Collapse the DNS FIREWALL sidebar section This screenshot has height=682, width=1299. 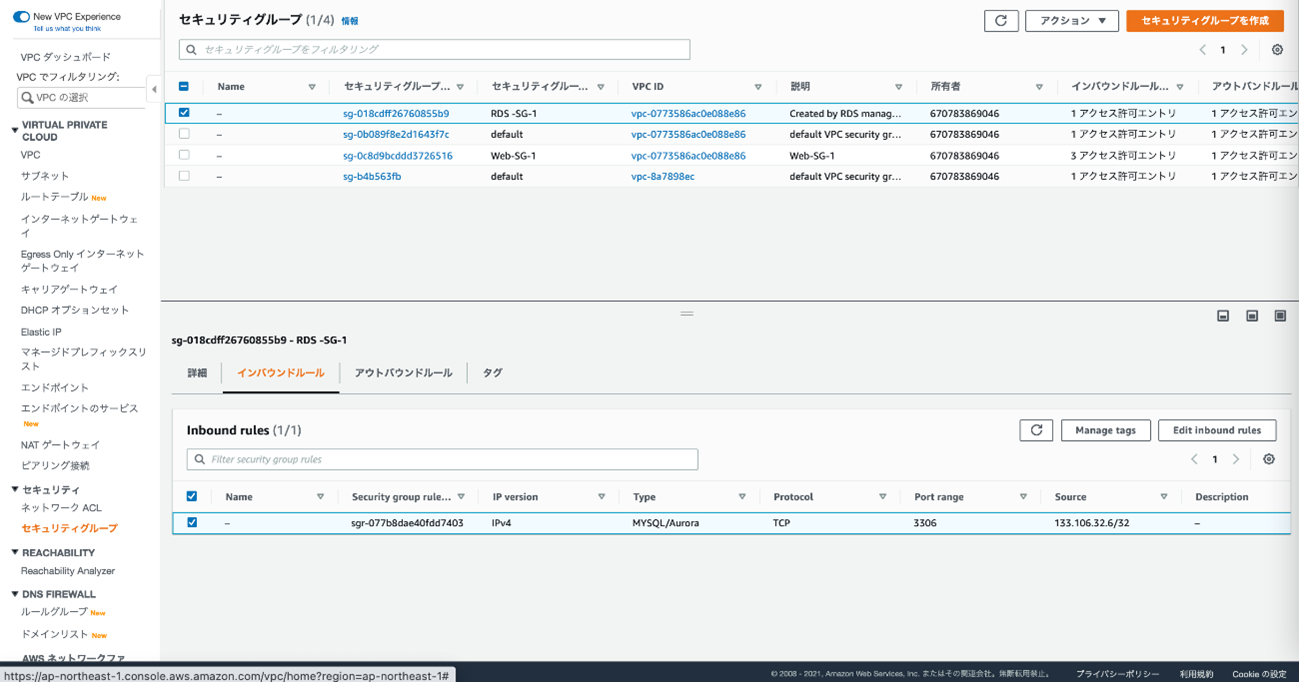(15, 594)
